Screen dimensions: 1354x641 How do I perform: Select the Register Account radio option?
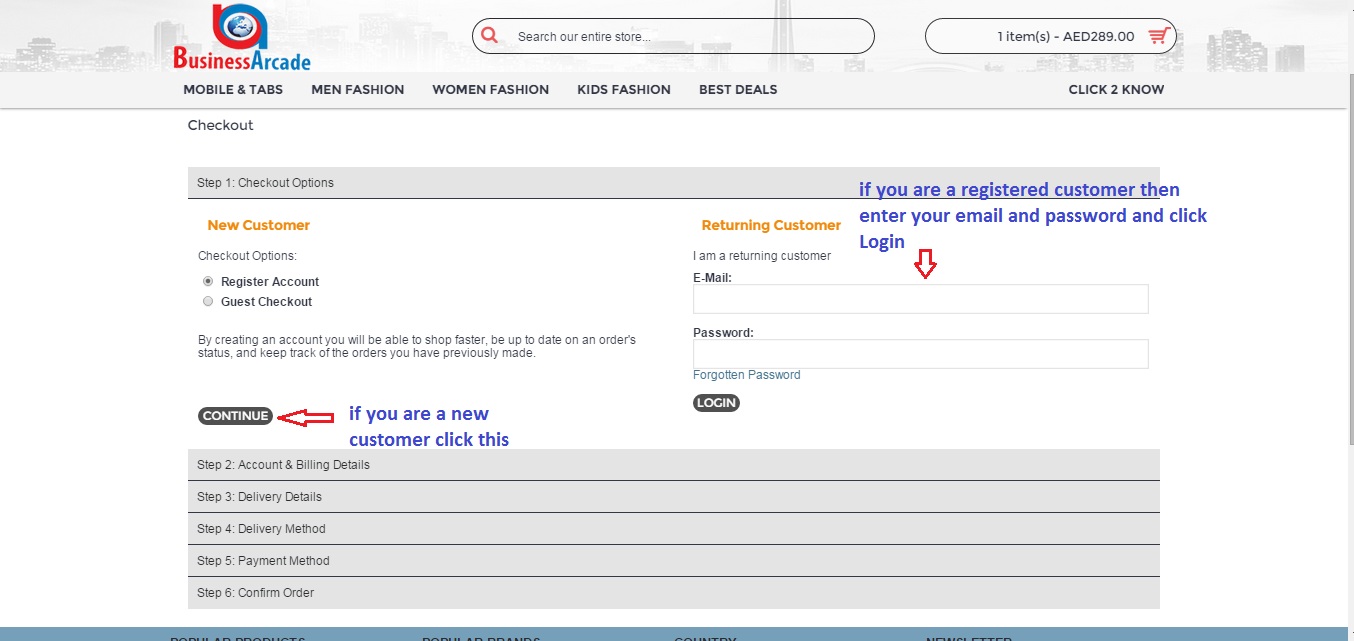pyautogui.click(x=208, y=282)
